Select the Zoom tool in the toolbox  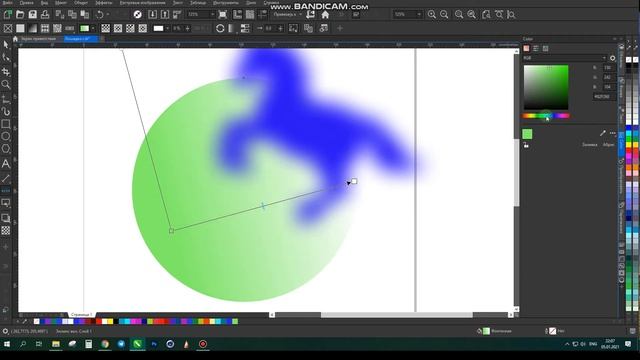(6, 84)
